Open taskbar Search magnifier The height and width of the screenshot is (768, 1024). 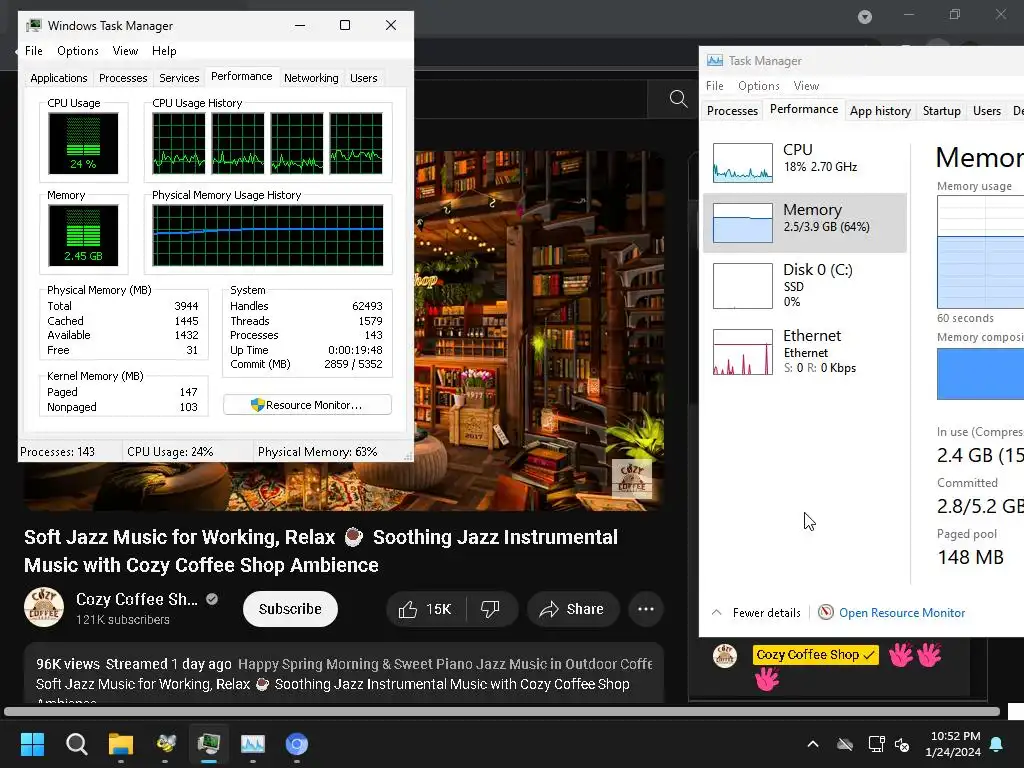click(76, 744)
